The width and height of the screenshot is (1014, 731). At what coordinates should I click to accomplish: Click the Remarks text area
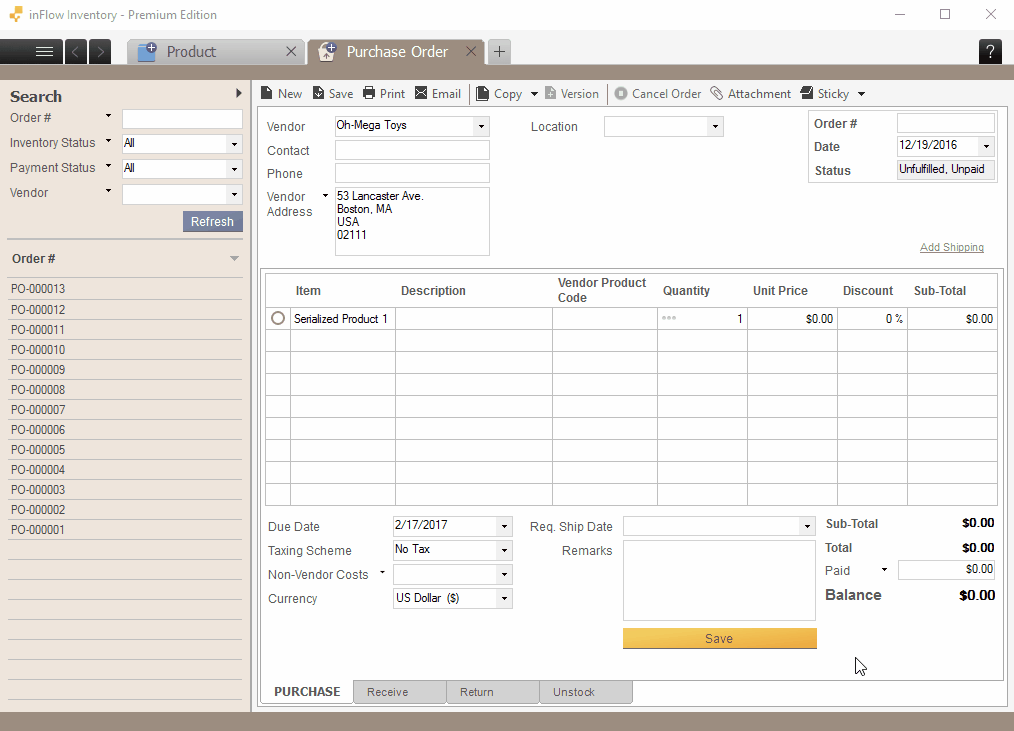pos(719,581)
